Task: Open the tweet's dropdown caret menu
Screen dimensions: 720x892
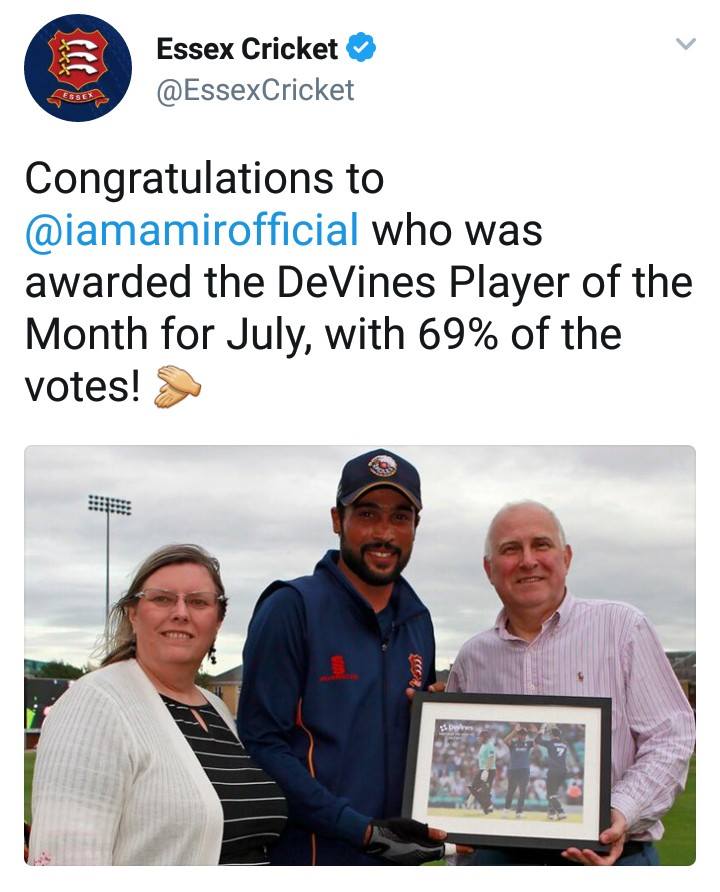Action: (687, 42)
